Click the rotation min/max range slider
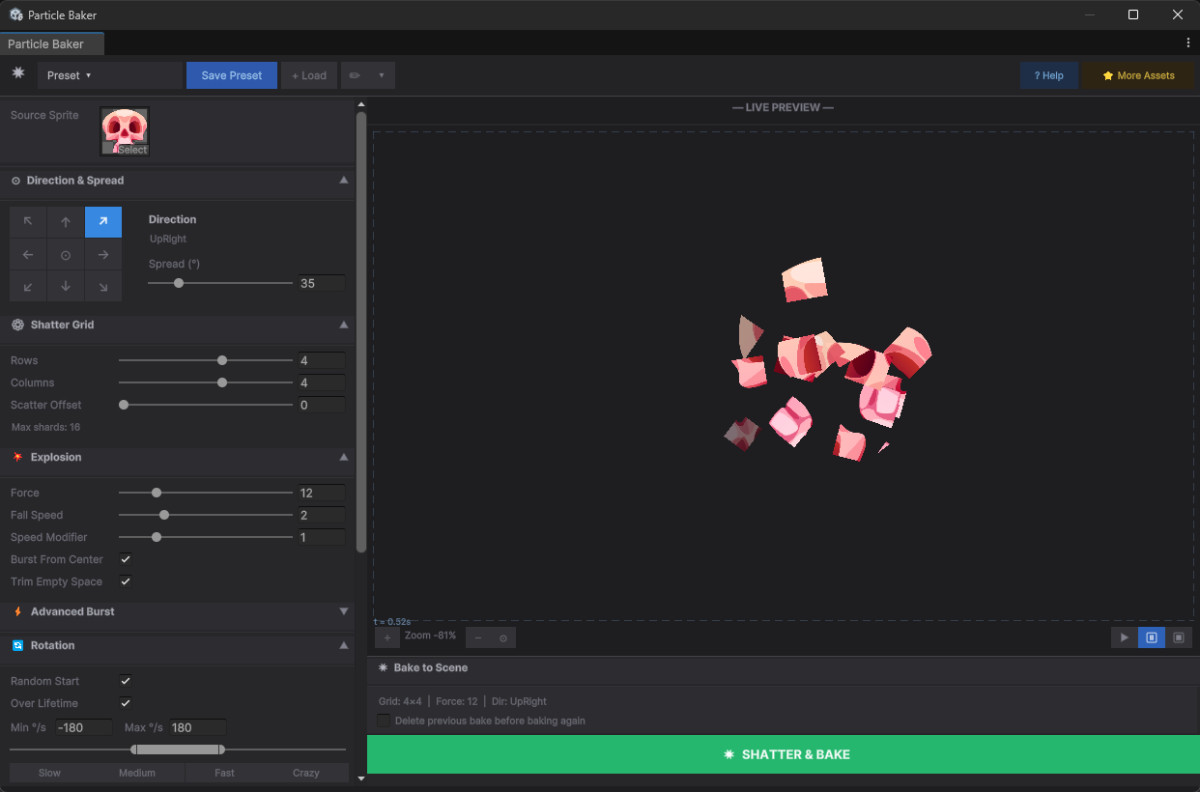Screen dimensions: 1200x792 click(178, 749)
